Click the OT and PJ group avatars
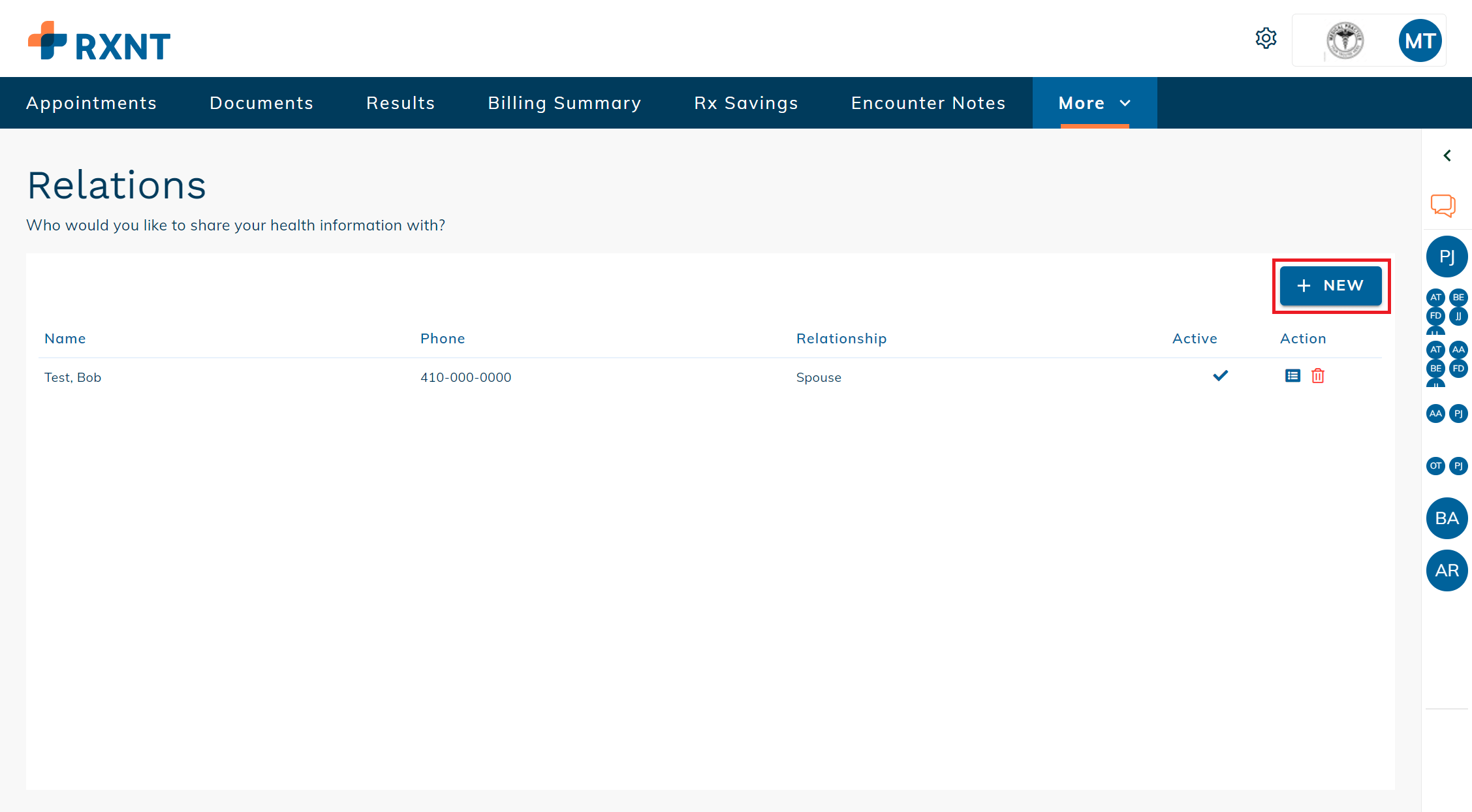The image size is (1472, 812). point(1447,466)
